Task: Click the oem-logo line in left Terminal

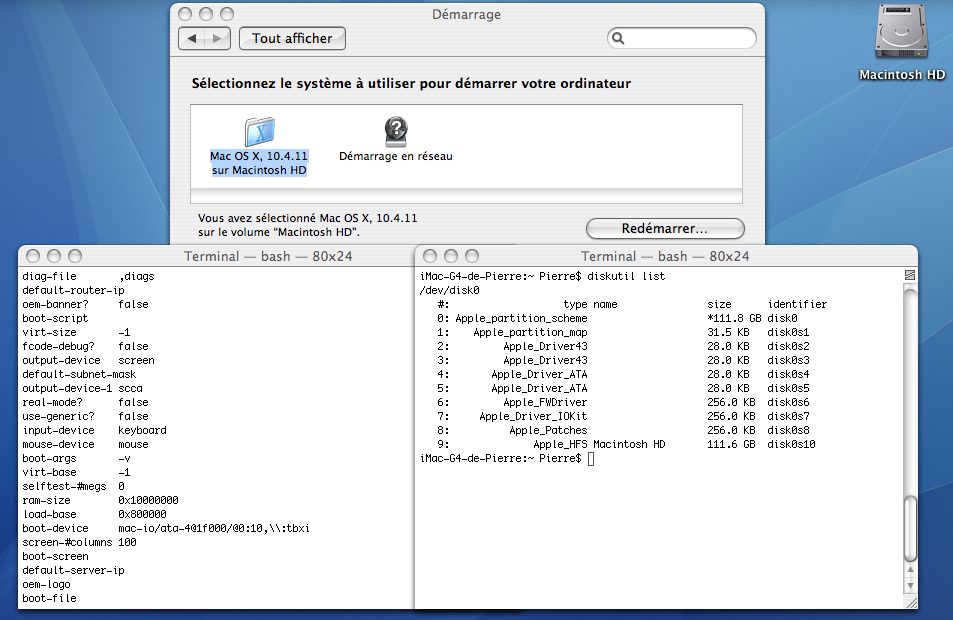Action: pos(46,584)
